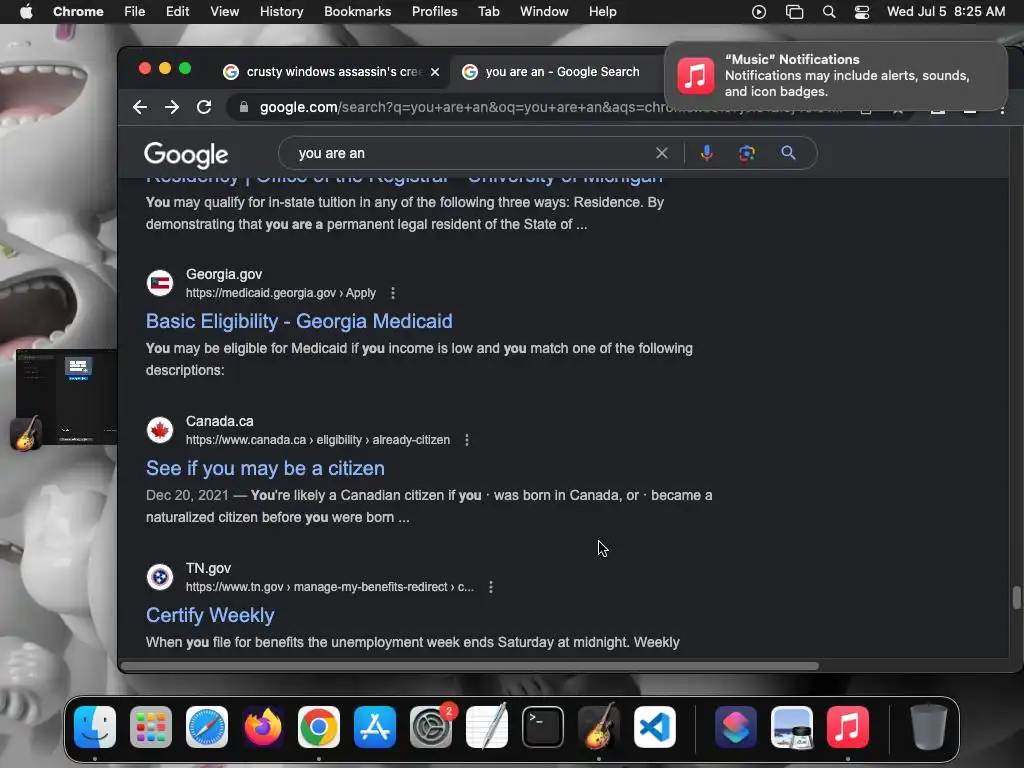Open the www.canada.ca eligibility breadcrumb URL
1024x768 pixels.
(x=317, y=440)
